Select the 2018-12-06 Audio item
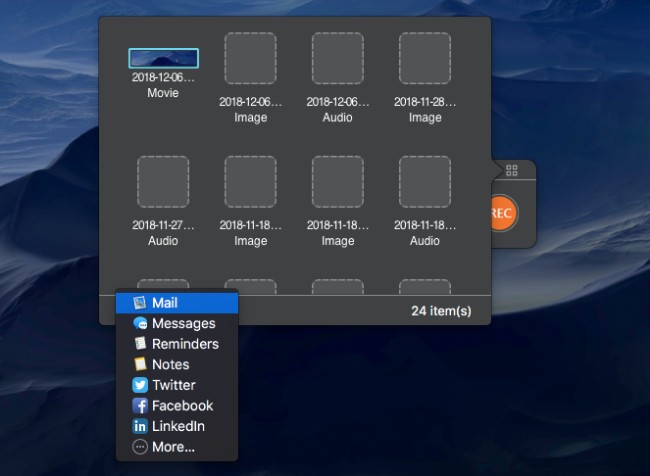Viewport: 650px width, 476px height. point(337,58)
